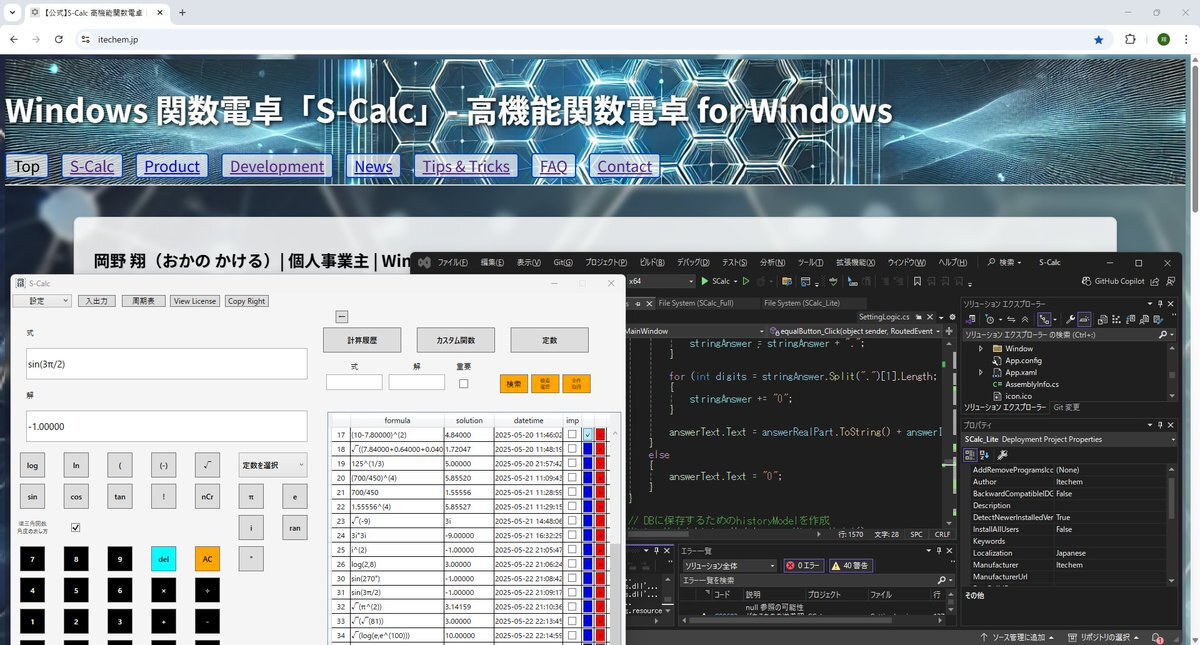
Task: Reload the page with Chrome's refresh icon
Action: 58,39
